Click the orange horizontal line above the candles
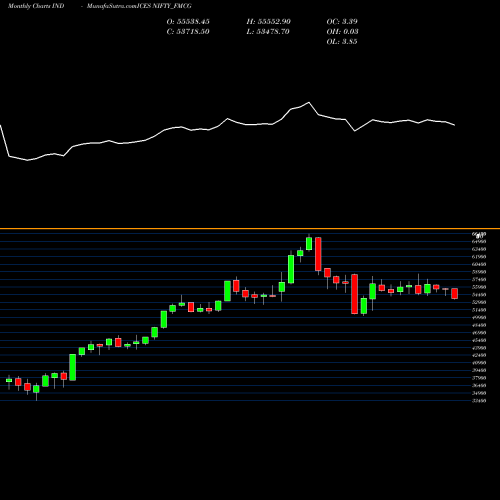The height and width of the screenshot is (500, 500). 250,229
